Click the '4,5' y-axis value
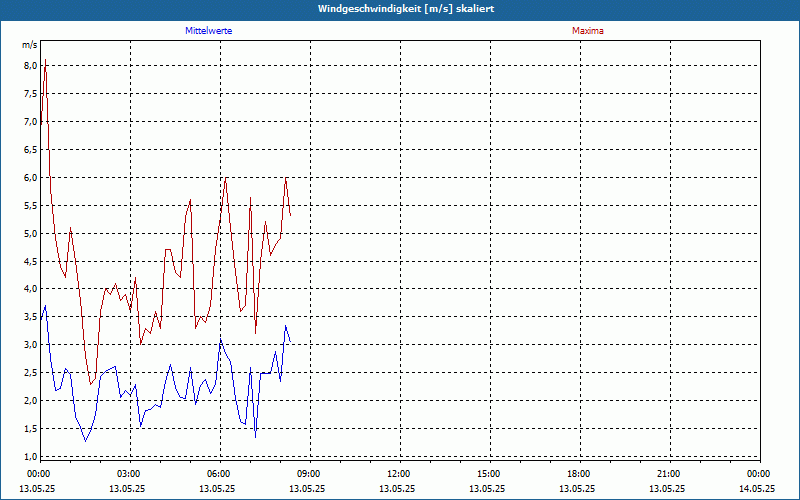This screenshot has height=500, width=800. click(30, 261)
